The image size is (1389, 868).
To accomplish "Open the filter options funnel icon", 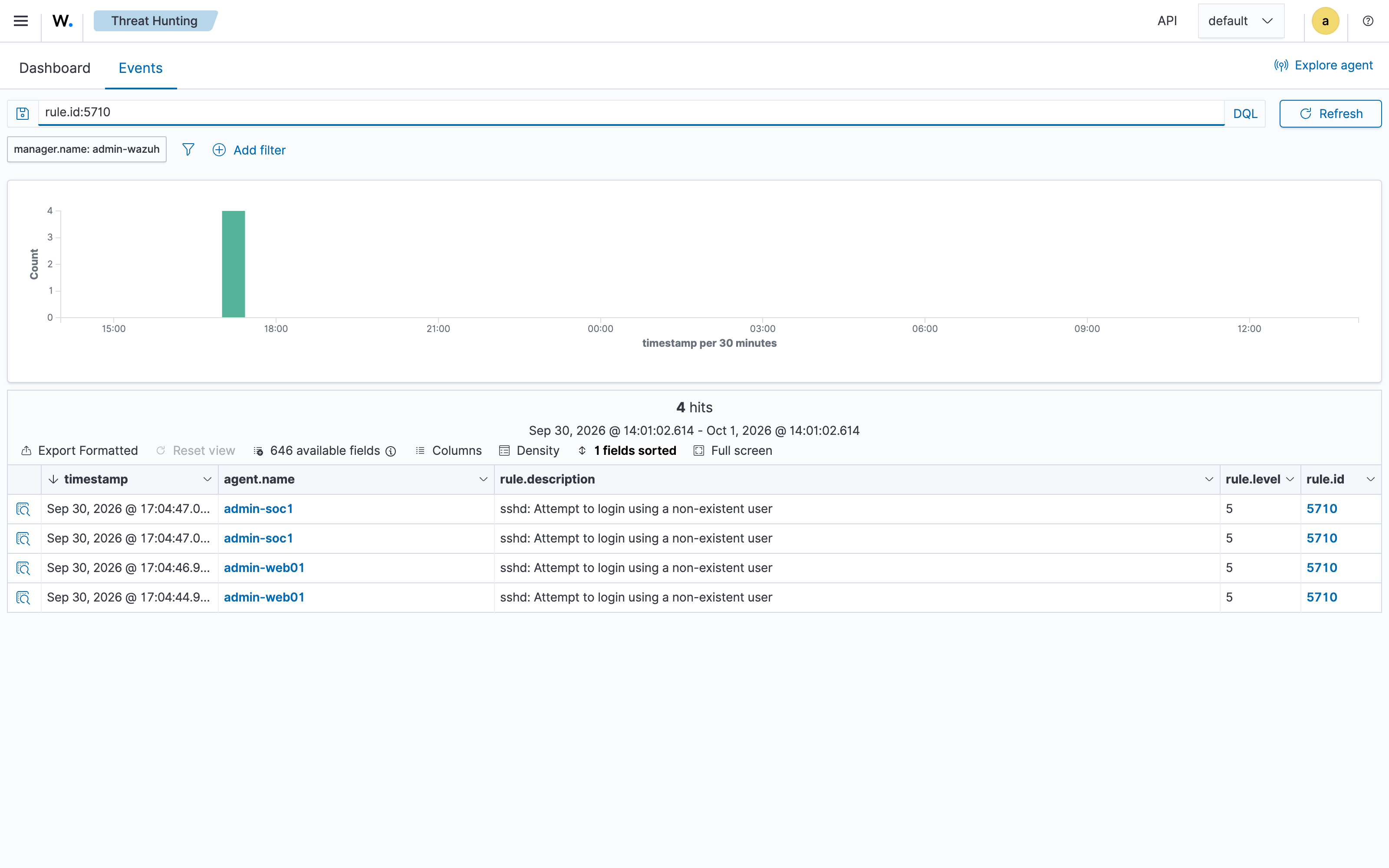I will coord(188,150).
